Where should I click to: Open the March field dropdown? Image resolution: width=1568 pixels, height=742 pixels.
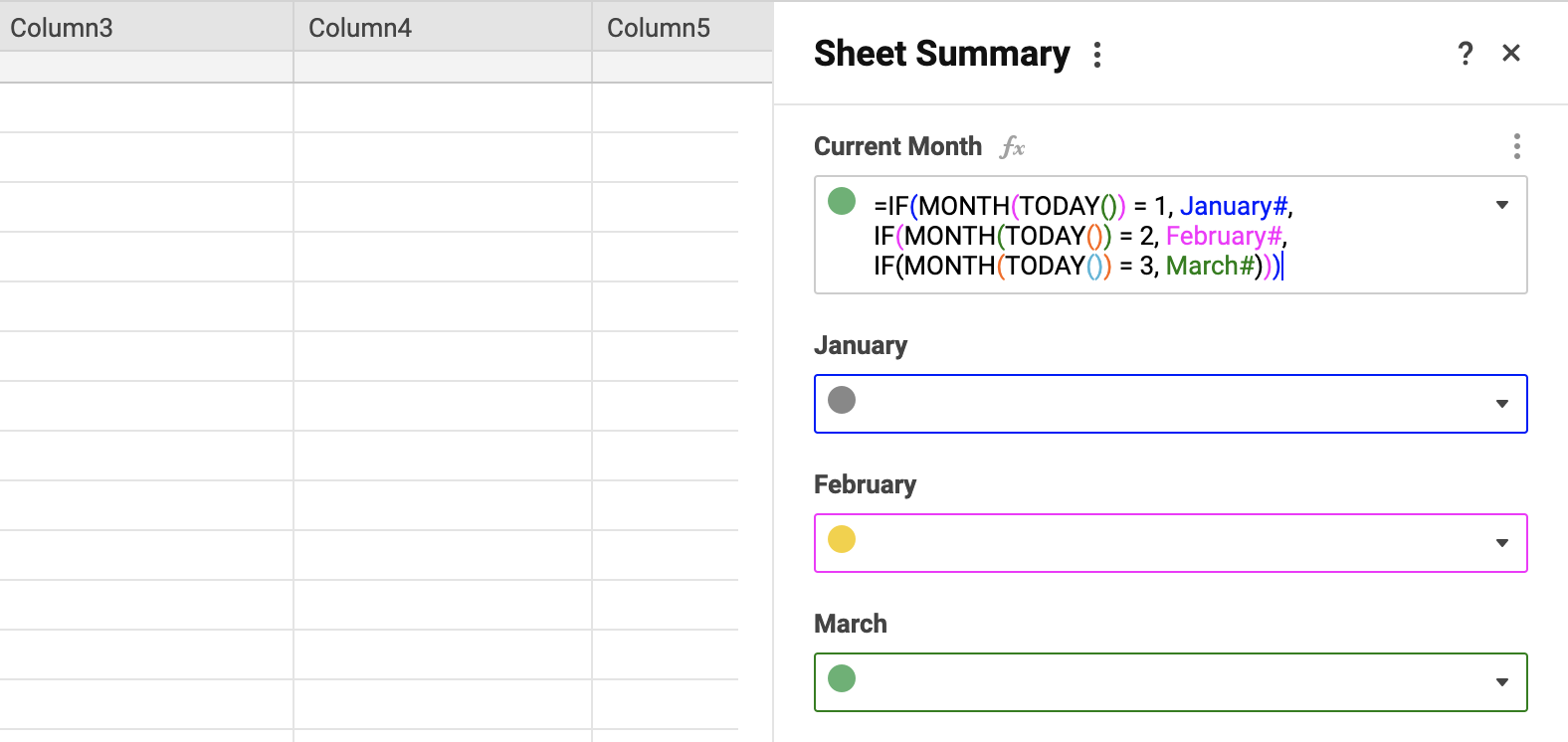pyautogui.click(x=1502, y=683)
